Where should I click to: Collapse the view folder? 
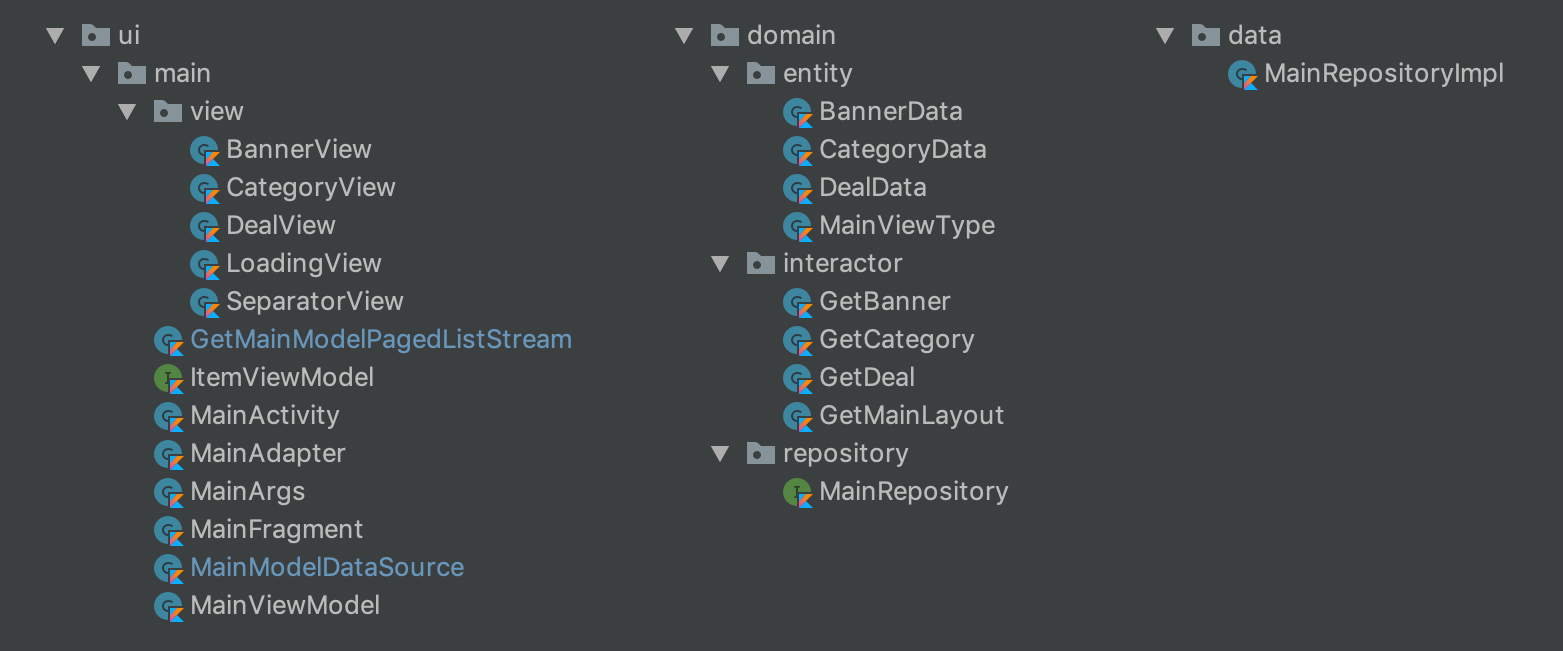(x=128, y=111)
